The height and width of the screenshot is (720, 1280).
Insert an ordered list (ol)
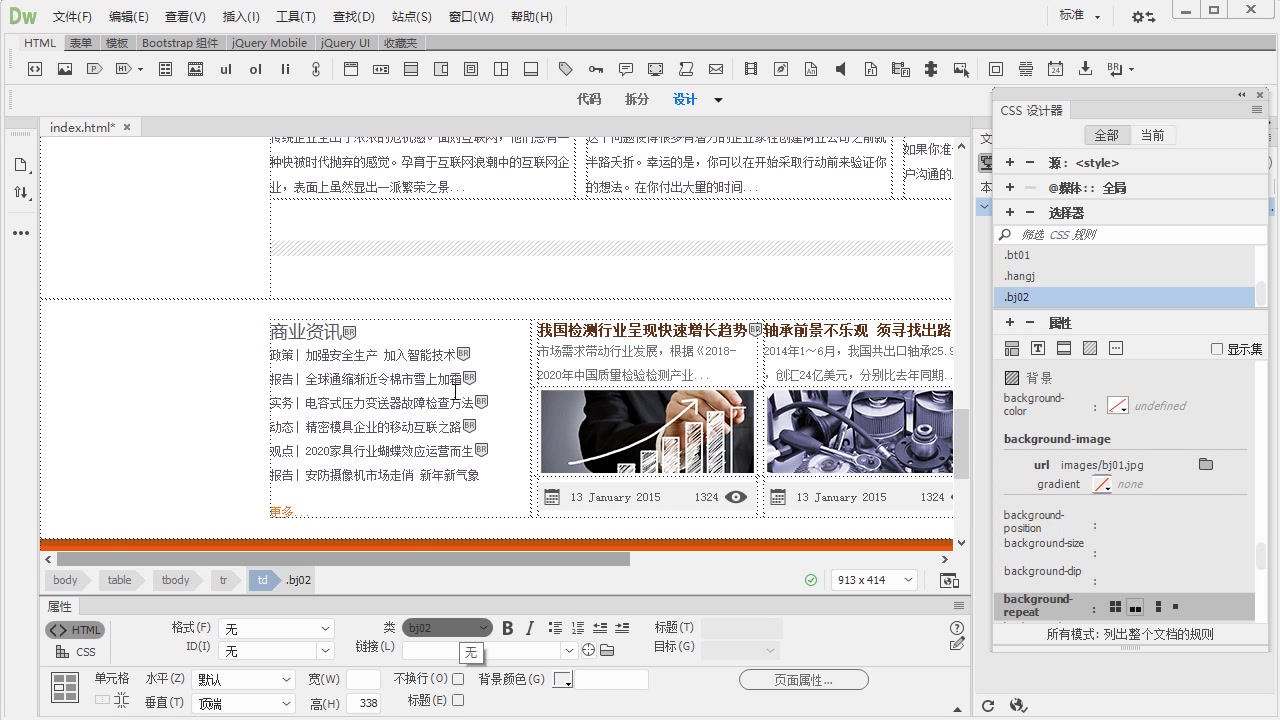click(x=256, y=69)
